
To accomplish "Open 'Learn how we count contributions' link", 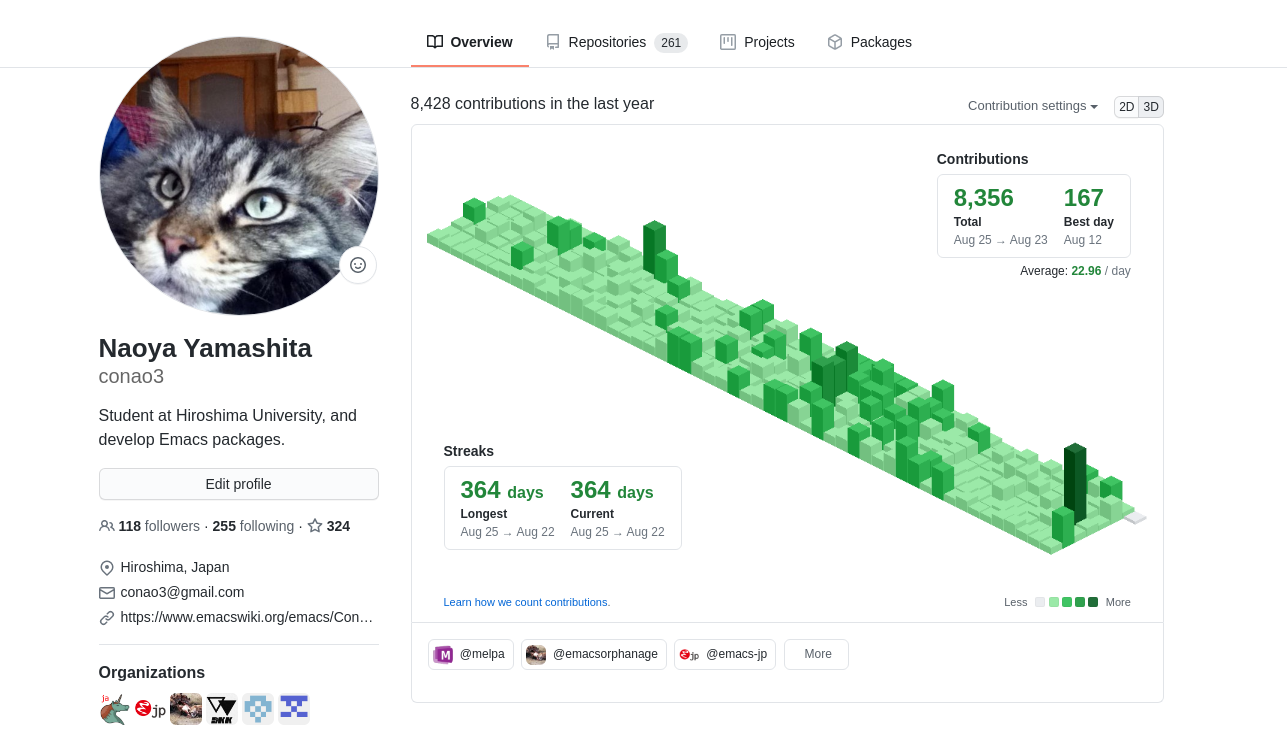I will (526, 602).
